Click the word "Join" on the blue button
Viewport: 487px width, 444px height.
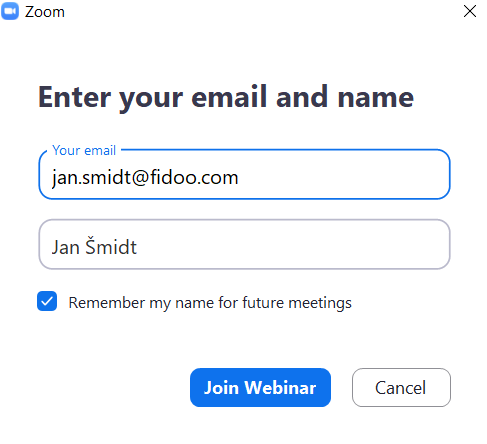point(221,388)
